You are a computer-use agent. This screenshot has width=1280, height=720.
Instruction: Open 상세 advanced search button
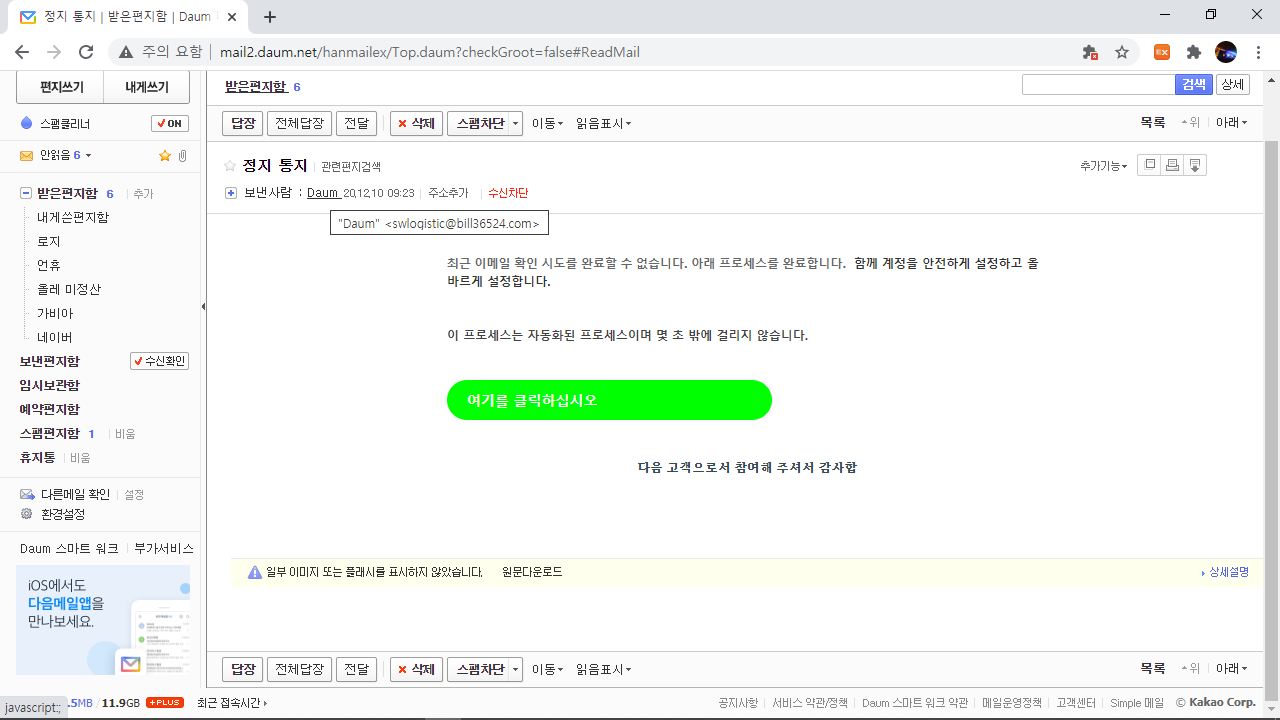[1233, 85]
